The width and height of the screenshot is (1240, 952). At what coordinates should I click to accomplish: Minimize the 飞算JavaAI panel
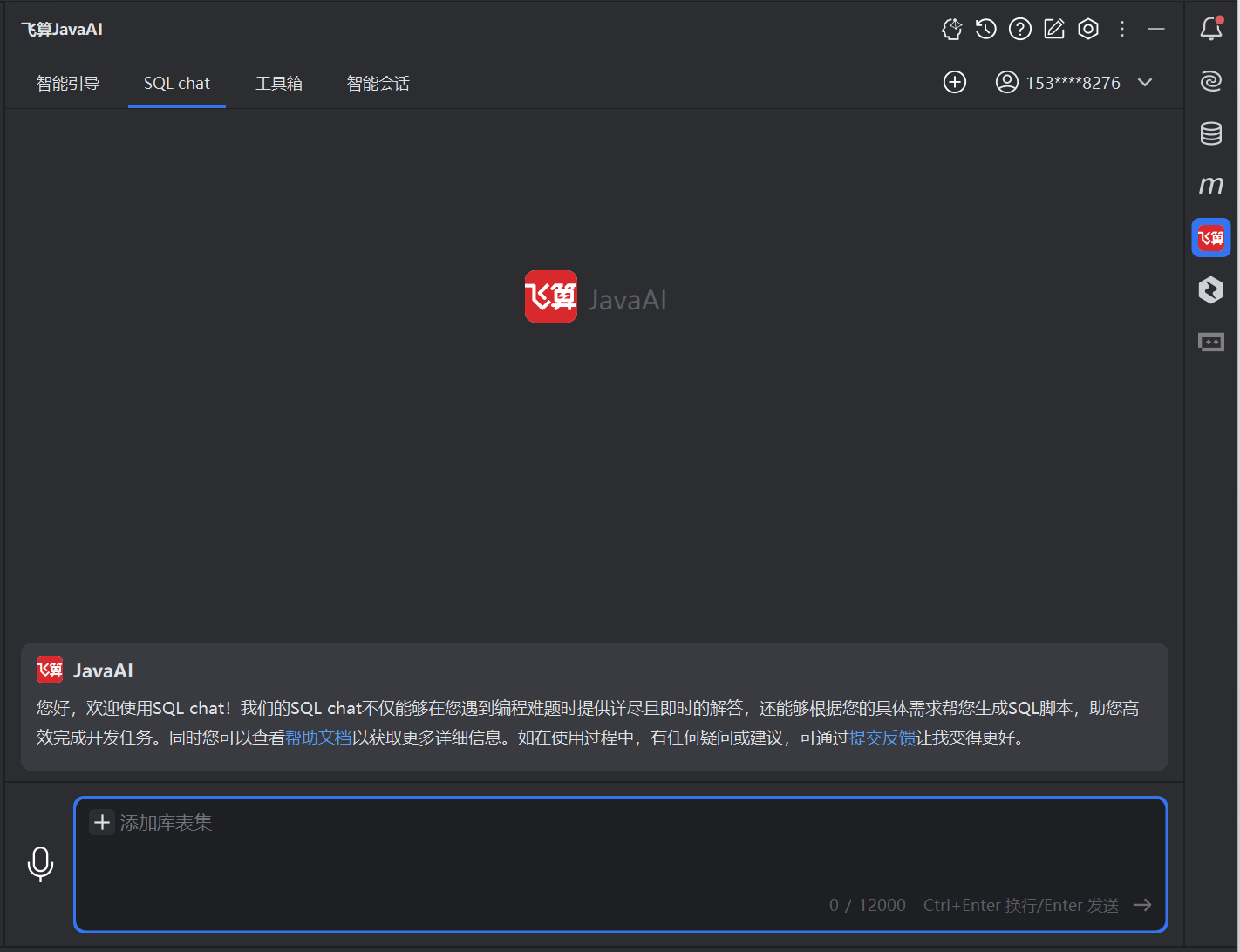(1156, 29)
